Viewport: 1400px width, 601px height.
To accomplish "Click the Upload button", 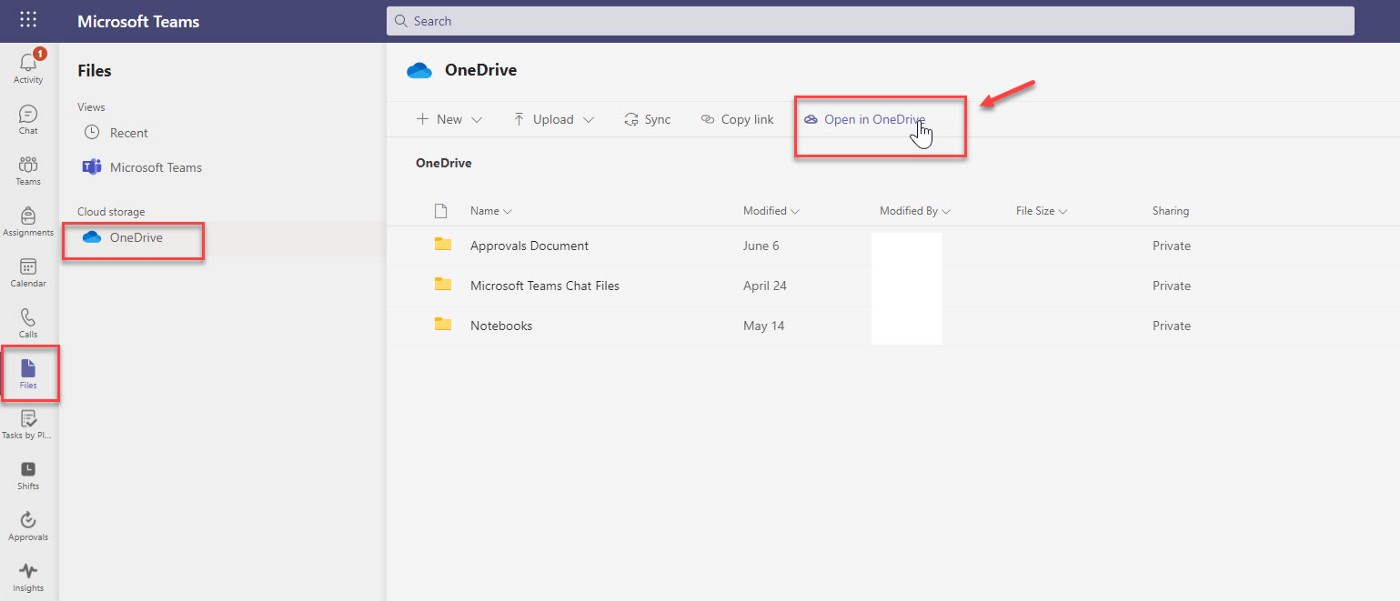I will [x=543, y=119].
